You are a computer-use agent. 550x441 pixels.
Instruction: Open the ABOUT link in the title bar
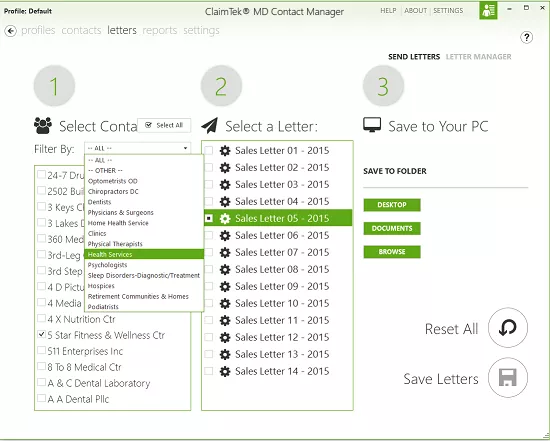(415, 11)
